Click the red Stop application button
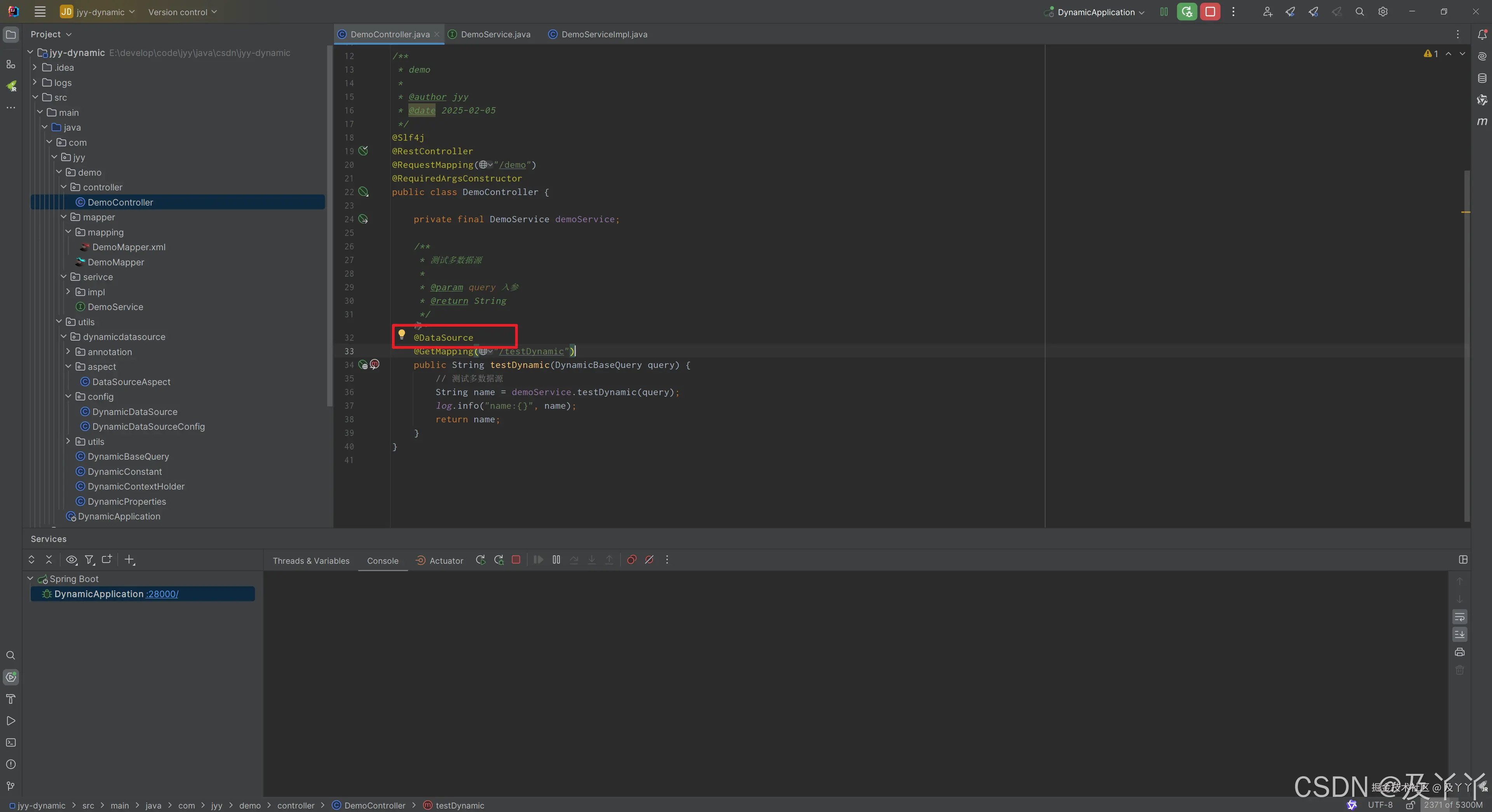This screenshot has width=1492, height=812. [x=1210, y=12]
